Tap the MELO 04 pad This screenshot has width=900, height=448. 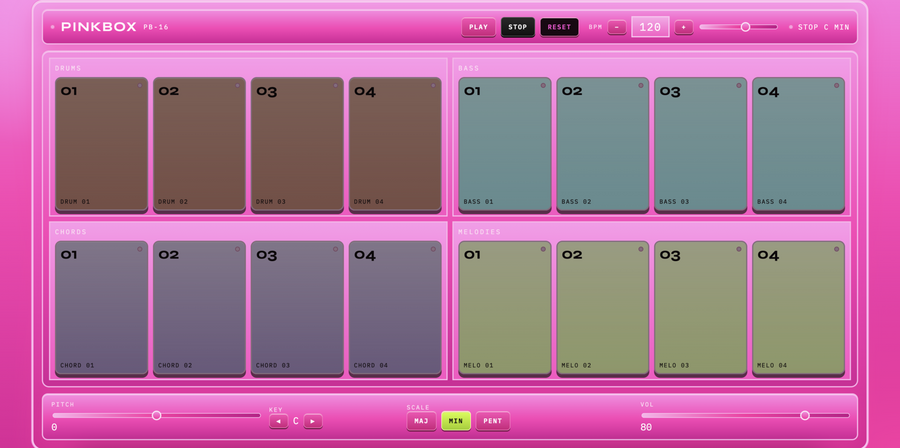click(798, 308)
